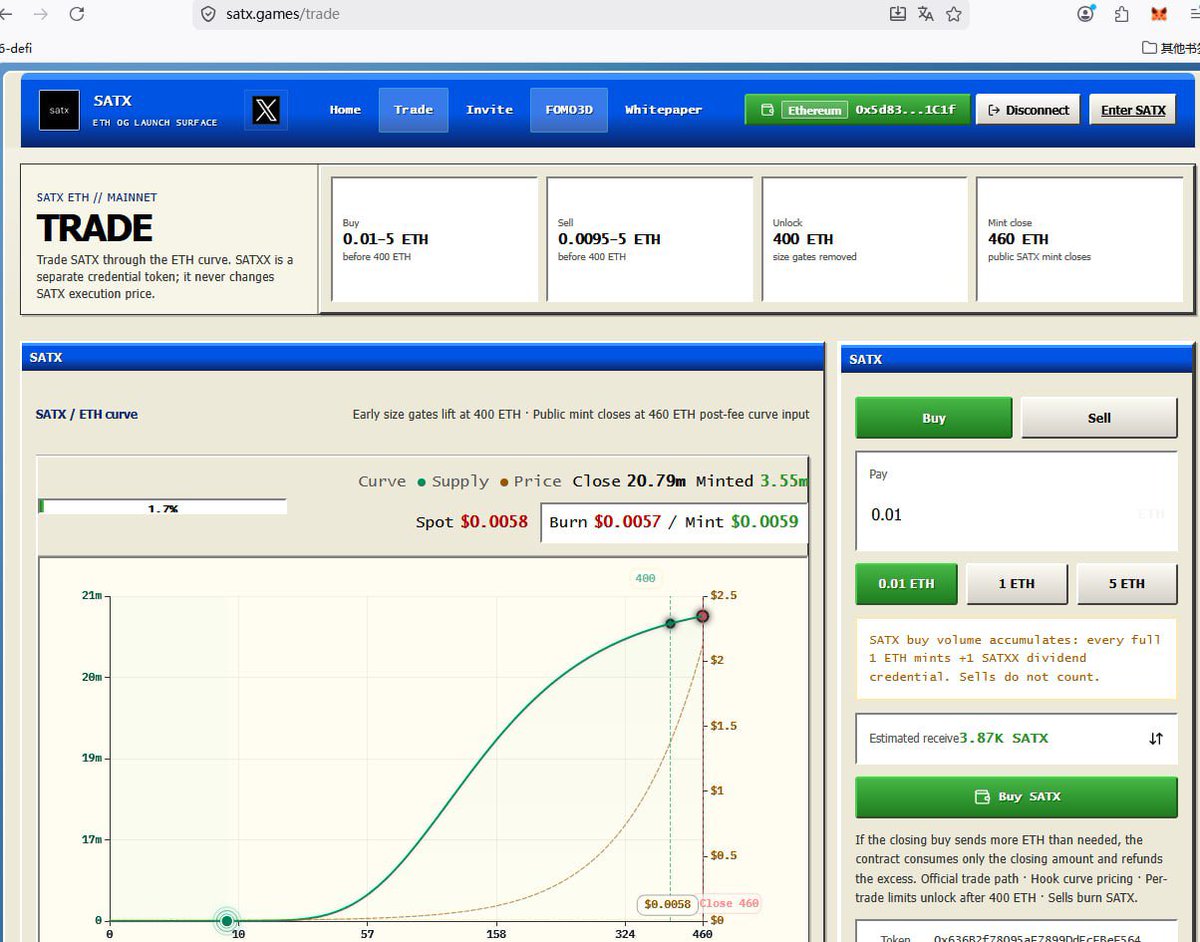This screenshot has height=942, width=1200.
Task: Click the browser address bar URL
Action: (283, 14)
